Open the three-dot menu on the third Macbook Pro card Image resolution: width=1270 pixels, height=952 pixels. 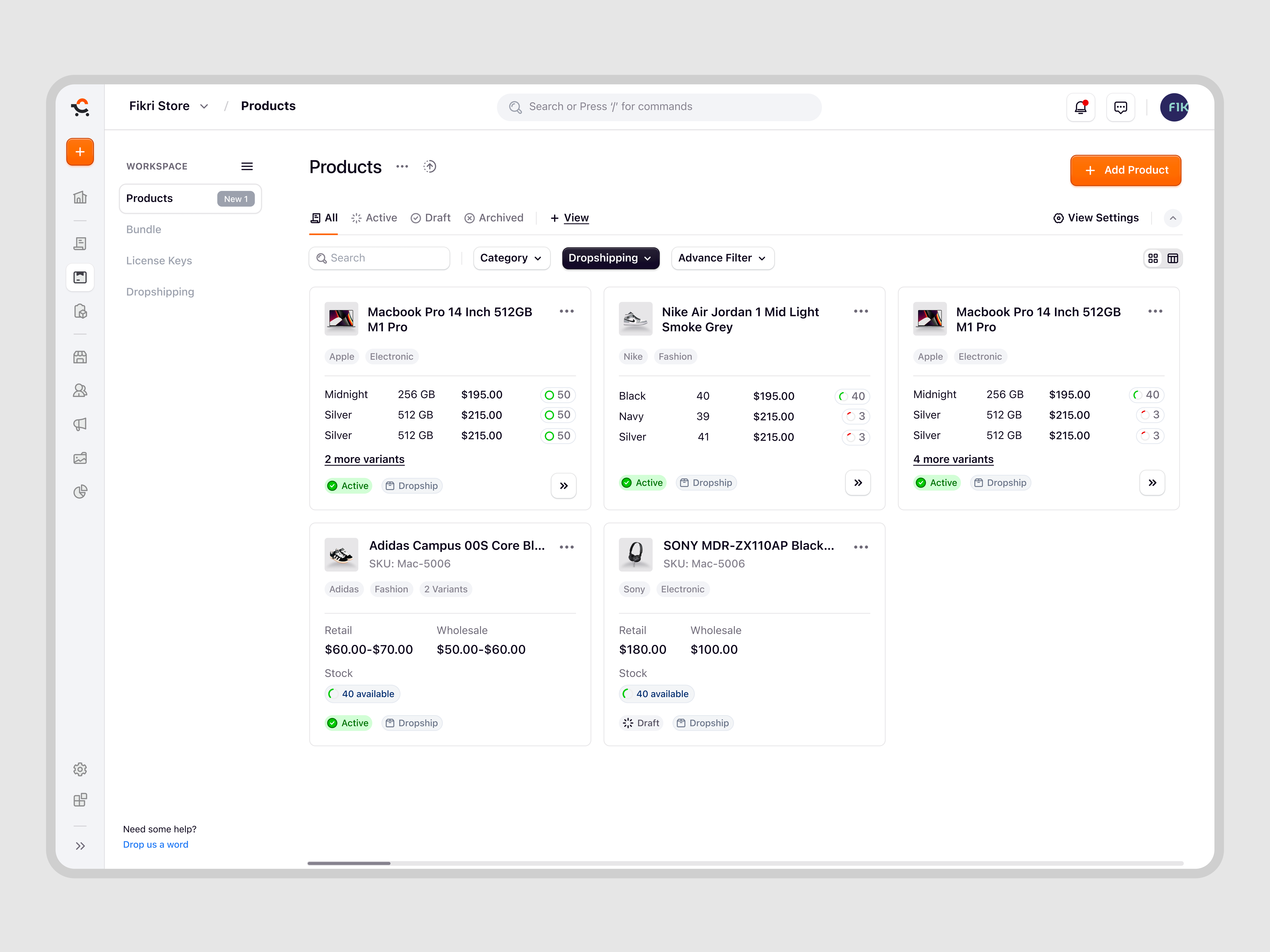tap(1155, 311)
